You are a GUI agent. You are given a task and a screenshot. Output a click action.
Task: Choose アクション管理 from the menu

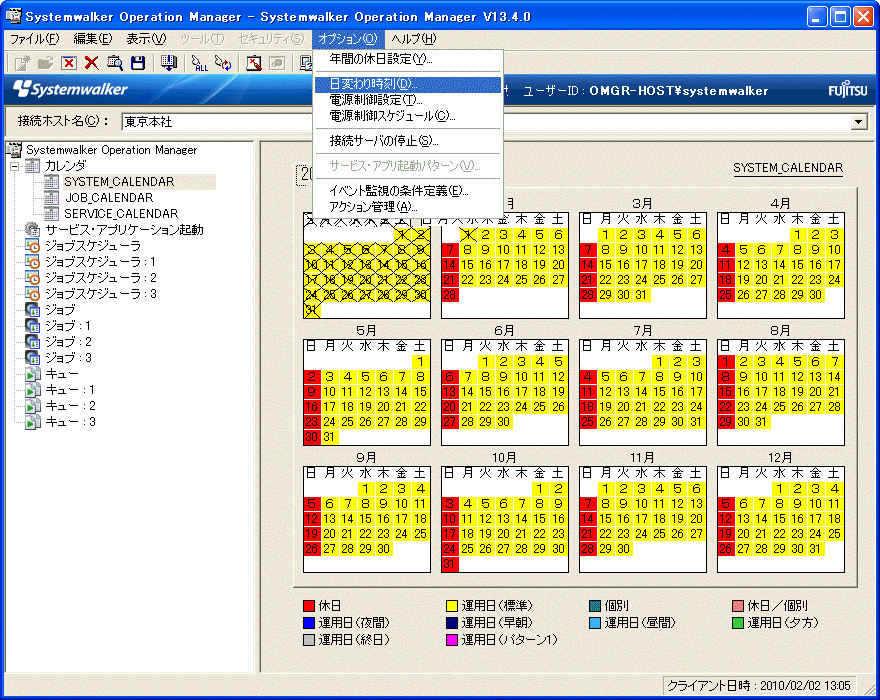tap(408, 207)
